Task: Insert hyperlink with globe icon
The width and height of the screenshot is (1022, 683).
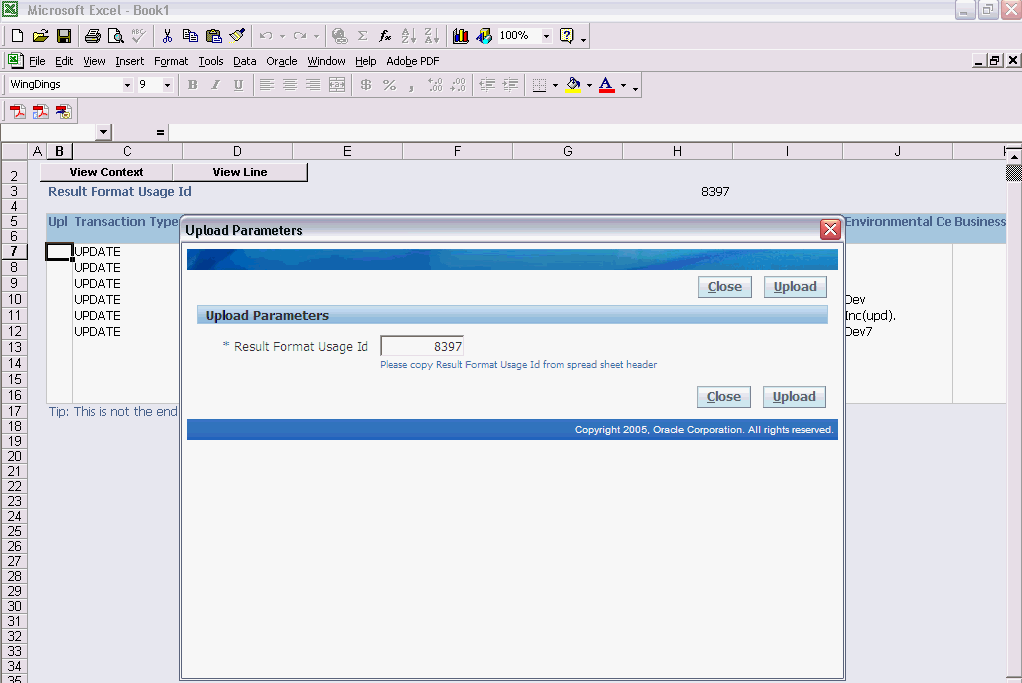Action: click(340, 36)
